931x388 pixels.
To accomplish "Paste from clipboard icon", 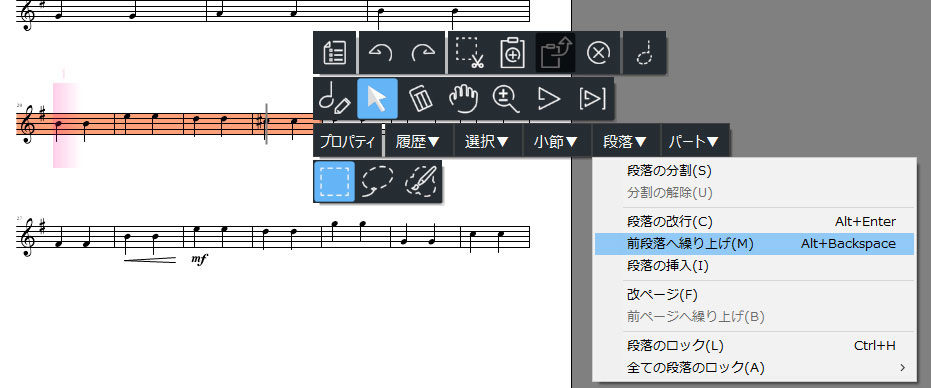I will tap(512, 53).
